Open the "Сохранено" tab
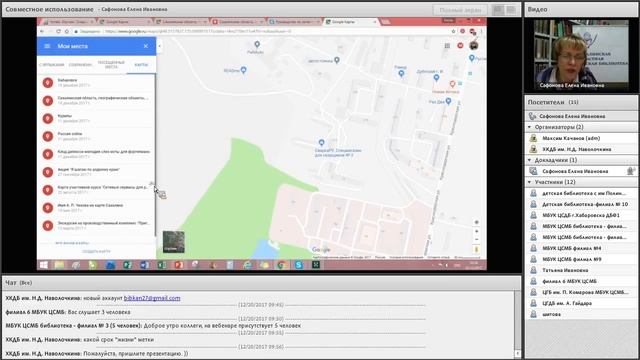 point(80,65)
